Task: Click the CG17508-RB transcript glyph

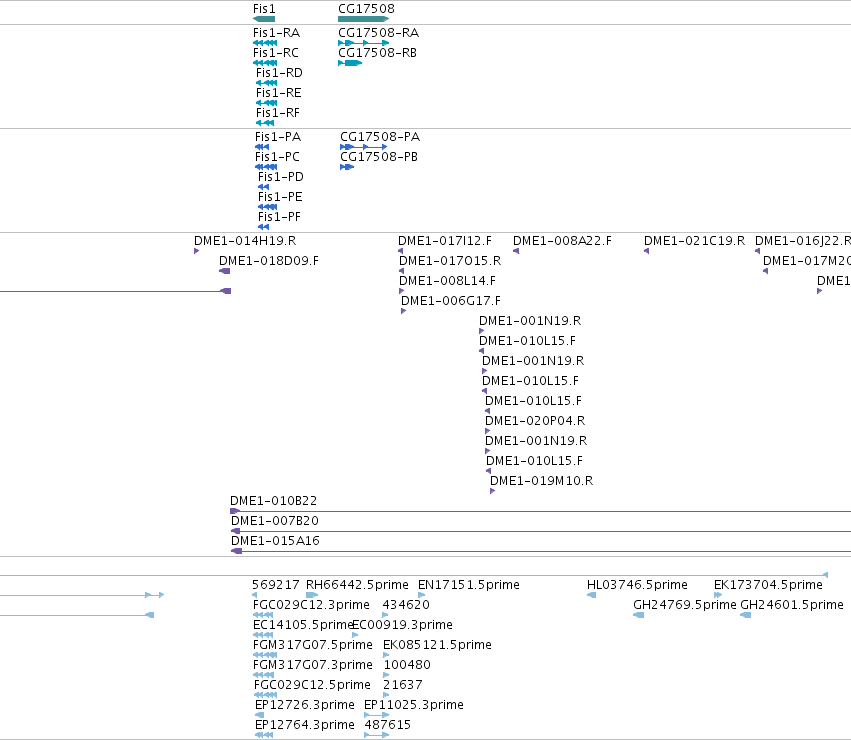Action: point(350,63)
